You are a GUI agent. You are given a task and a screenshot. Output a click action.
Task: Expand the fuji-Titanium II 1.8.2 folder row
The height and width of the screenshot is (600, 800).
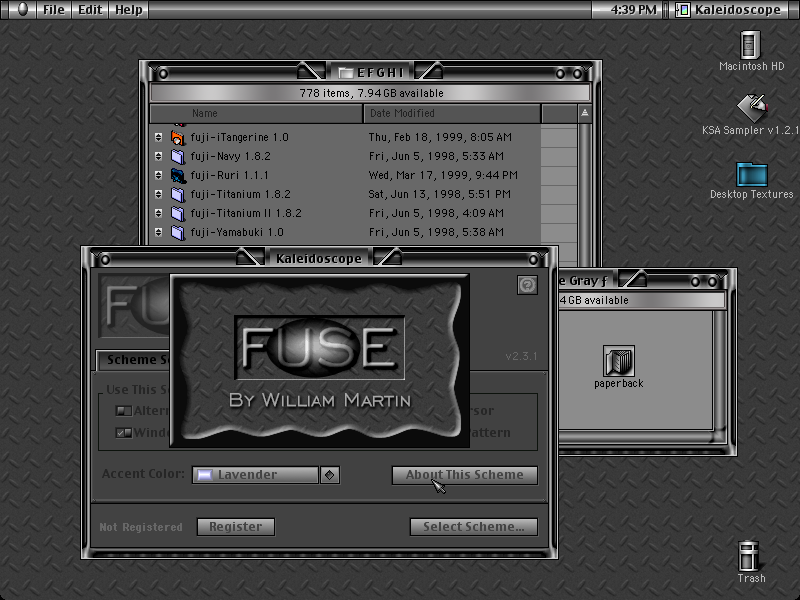click(158, 213)
